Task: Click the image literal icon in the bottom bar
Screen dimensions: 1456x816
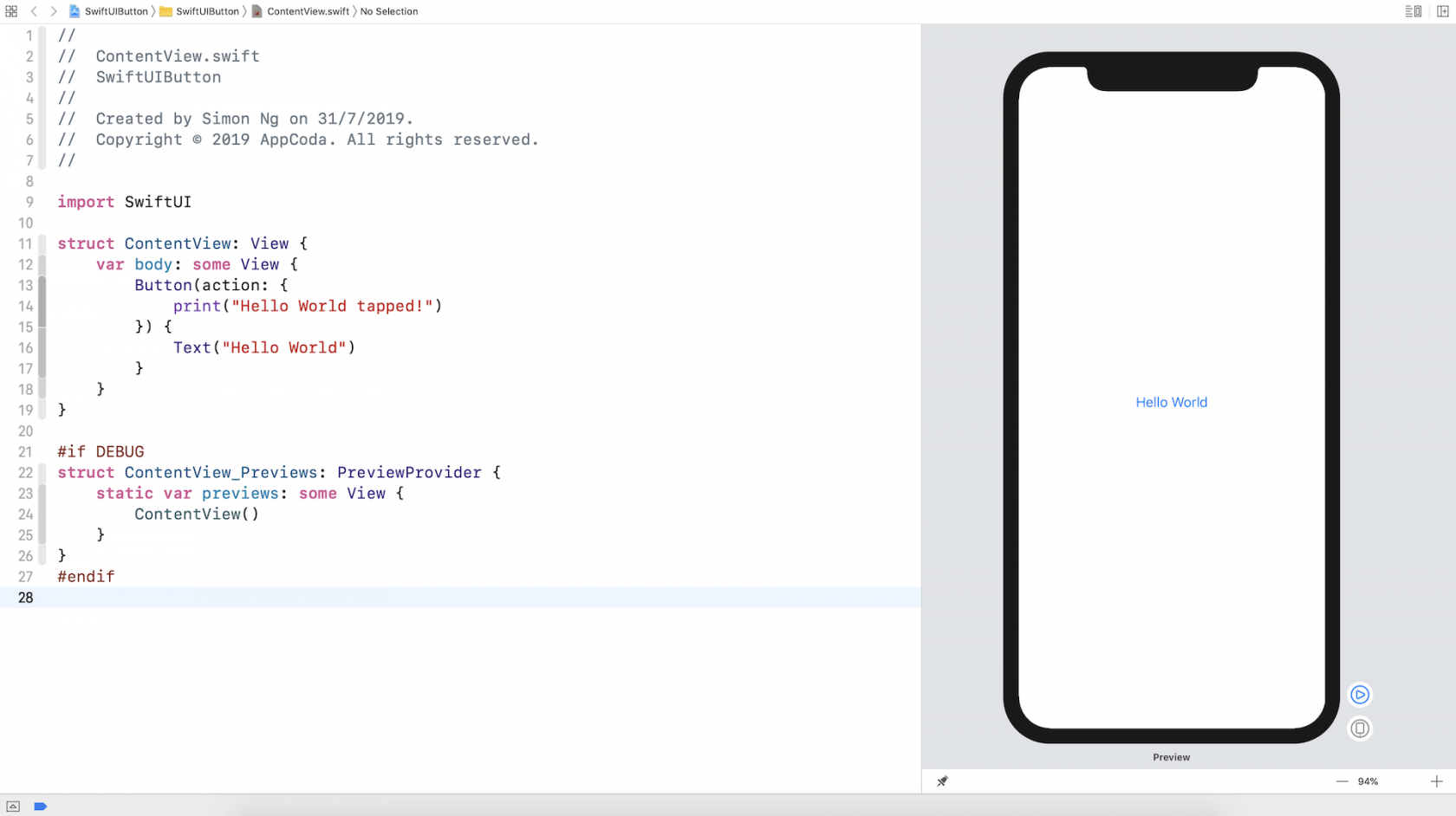Action: (x=13, y=806)
